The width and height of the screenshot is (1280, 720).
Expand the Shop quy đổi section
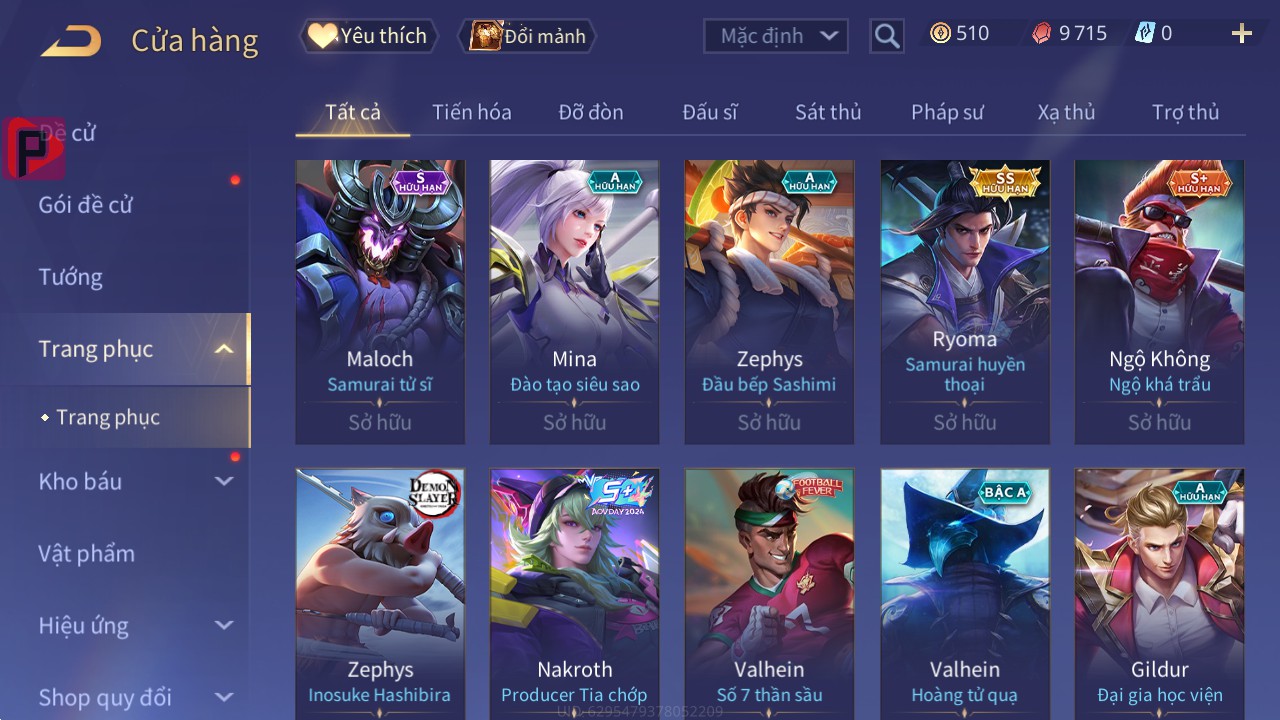[x=224, y=697]
